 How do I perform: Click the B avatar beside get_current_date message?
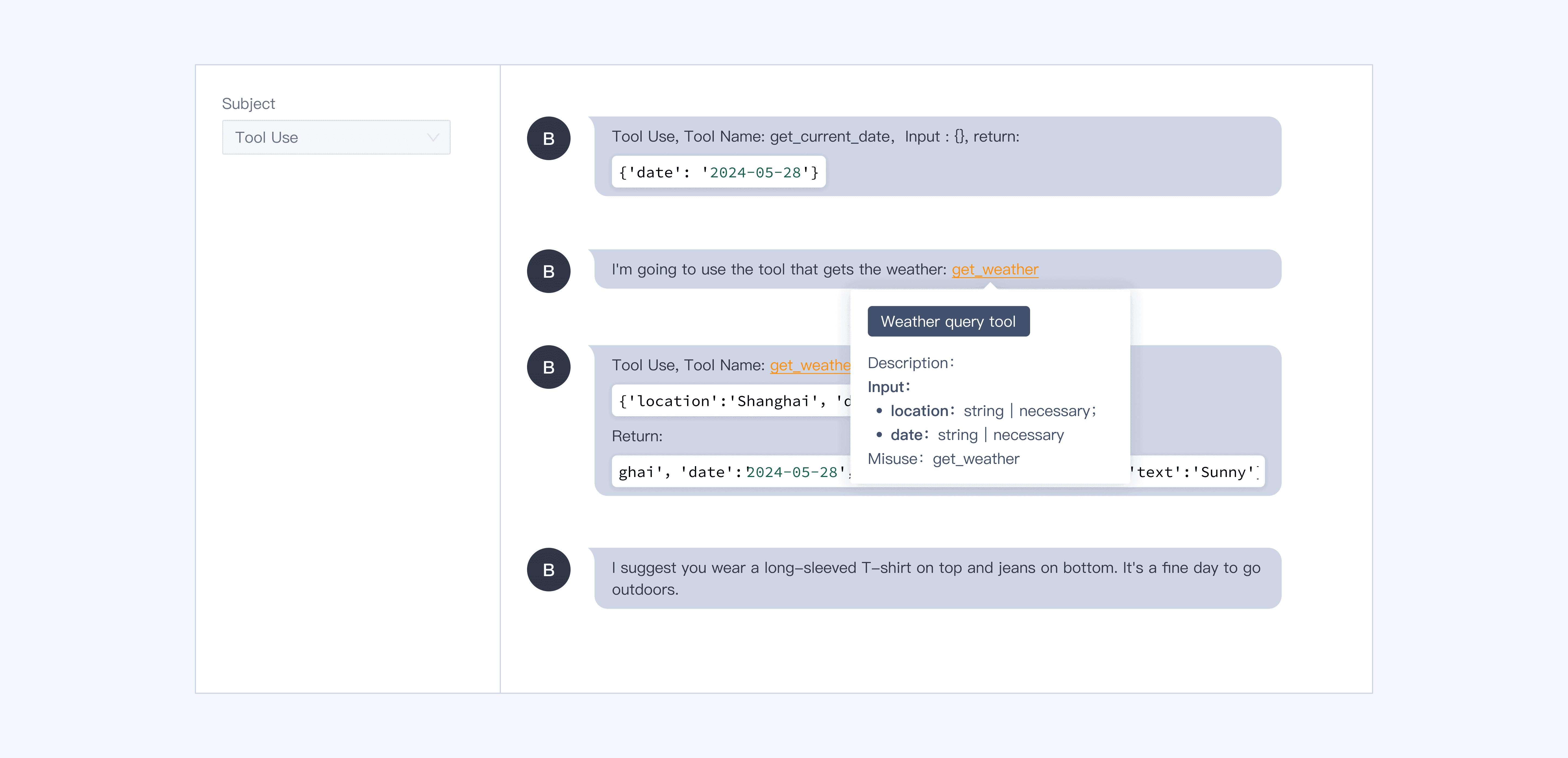[x=549, y=138]
